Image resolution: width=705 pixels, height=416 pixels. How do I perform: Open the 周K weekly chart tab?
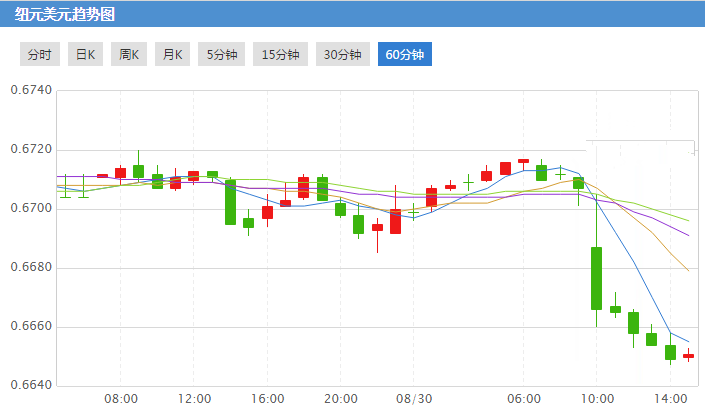[129, 55]
